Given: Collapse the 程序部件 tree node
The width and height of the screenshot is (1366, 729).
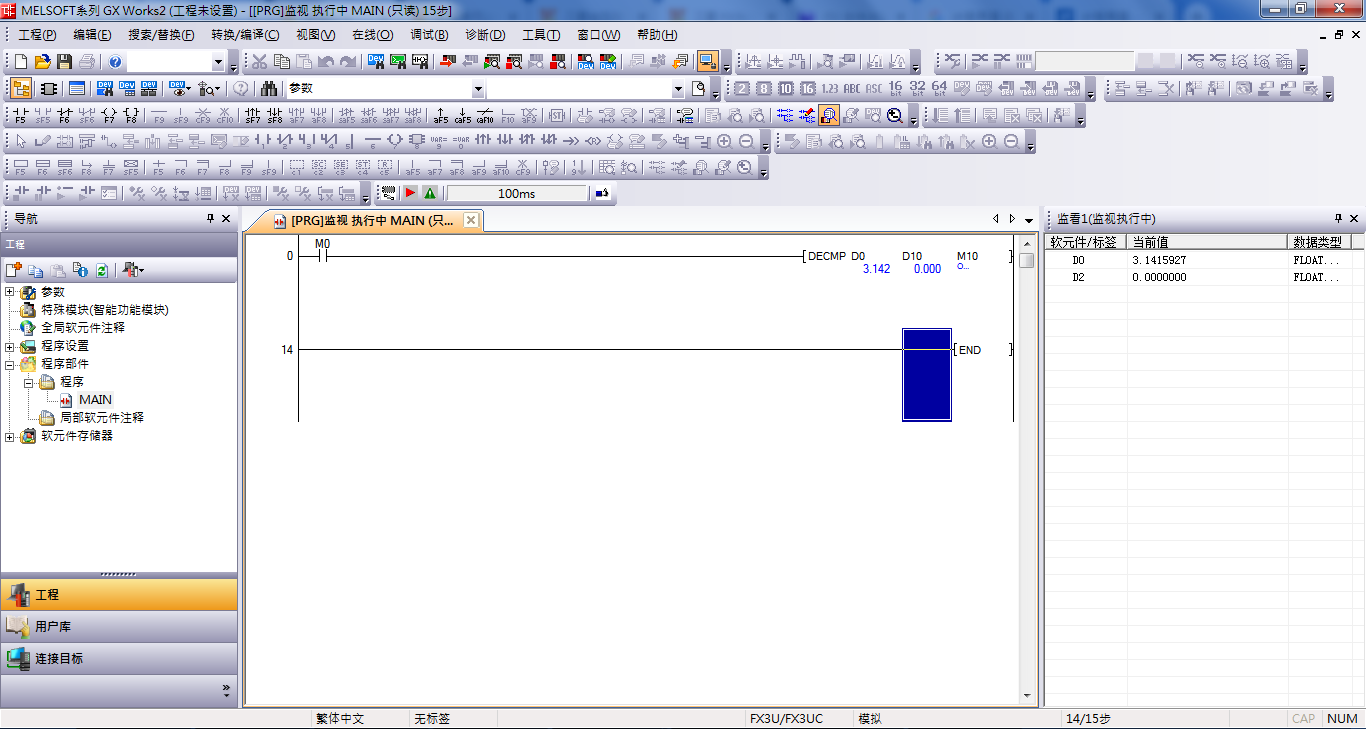Looking at the screenshot, I should (x=10, y=364).
